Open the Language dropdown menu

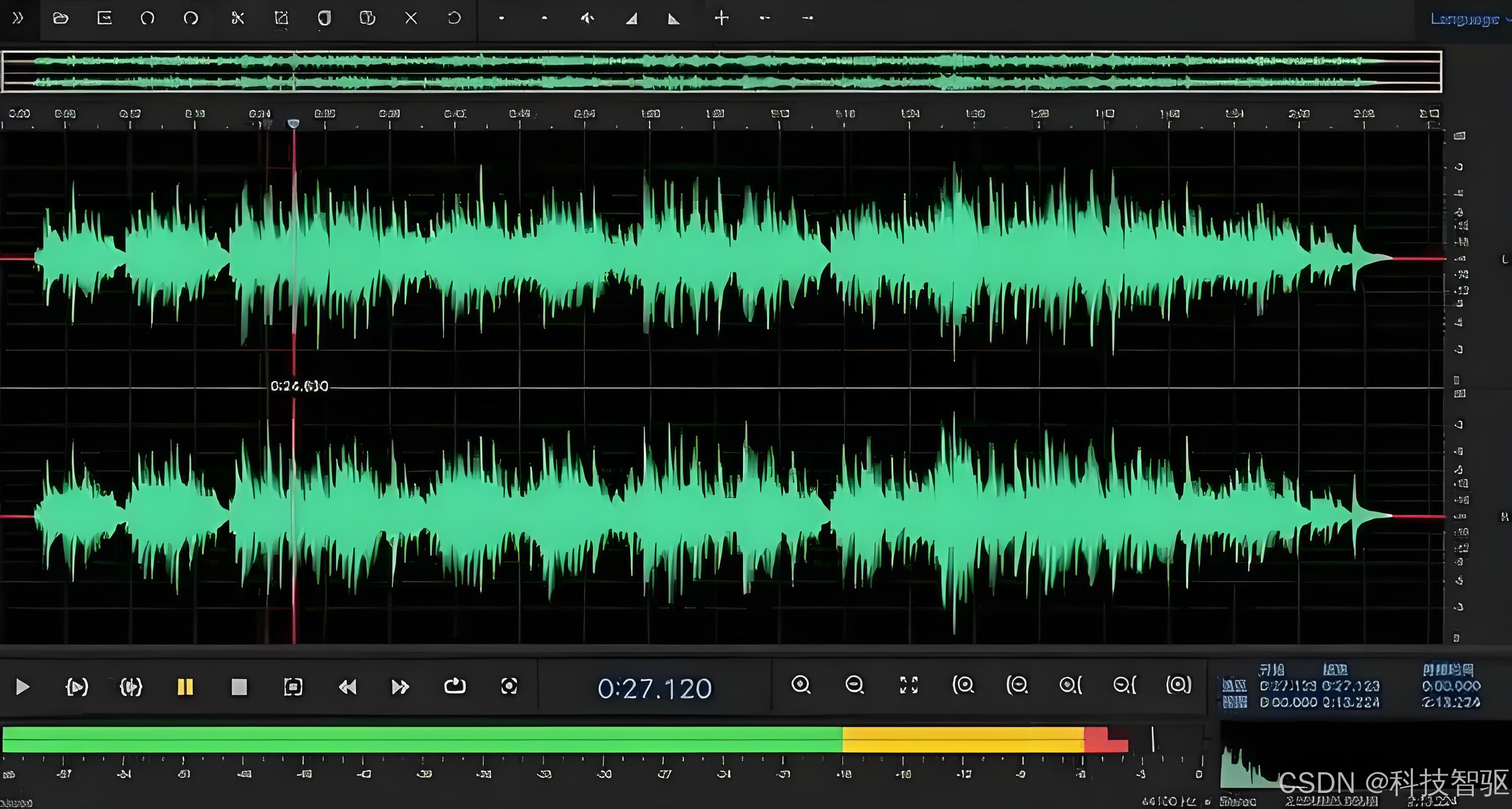pos(1467,19)
